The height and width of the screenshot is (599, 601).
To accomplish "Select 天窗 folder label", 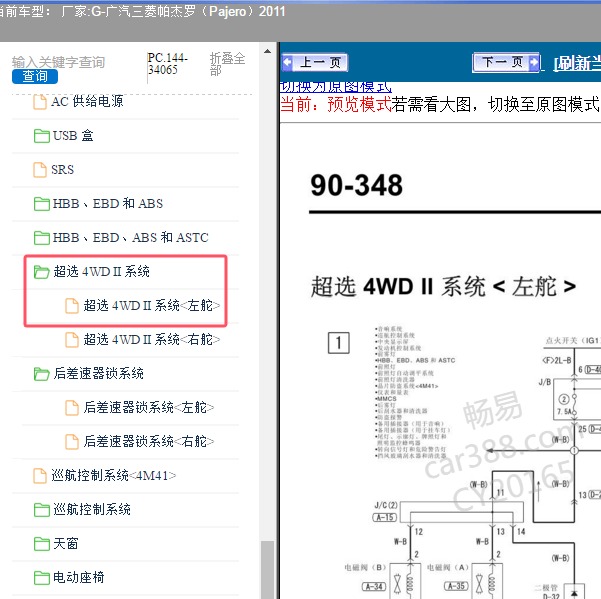I will pos(66,543).
